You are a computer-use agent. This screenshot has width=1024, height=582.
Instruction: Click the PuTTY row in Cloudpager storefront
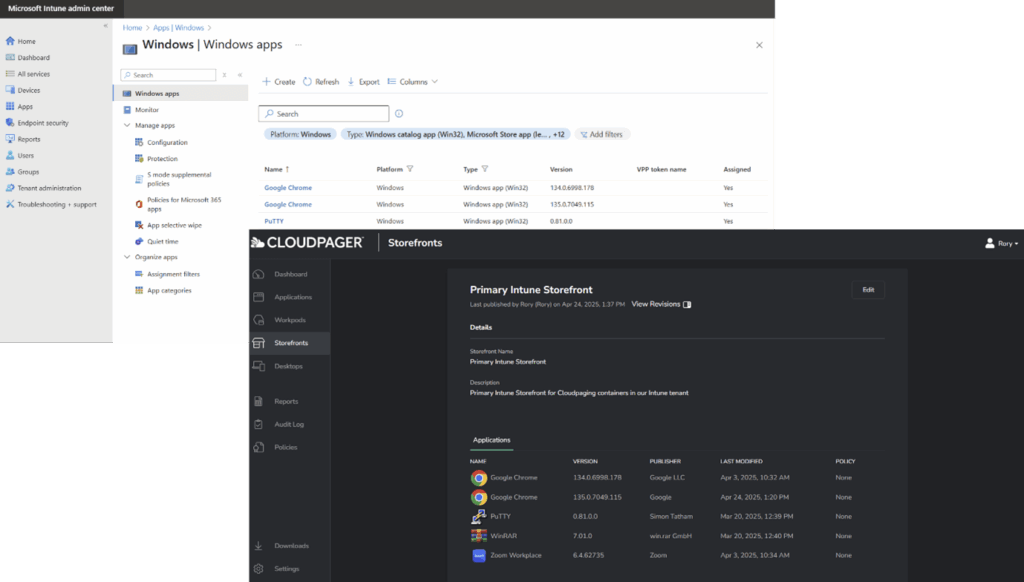click(677, 517)
